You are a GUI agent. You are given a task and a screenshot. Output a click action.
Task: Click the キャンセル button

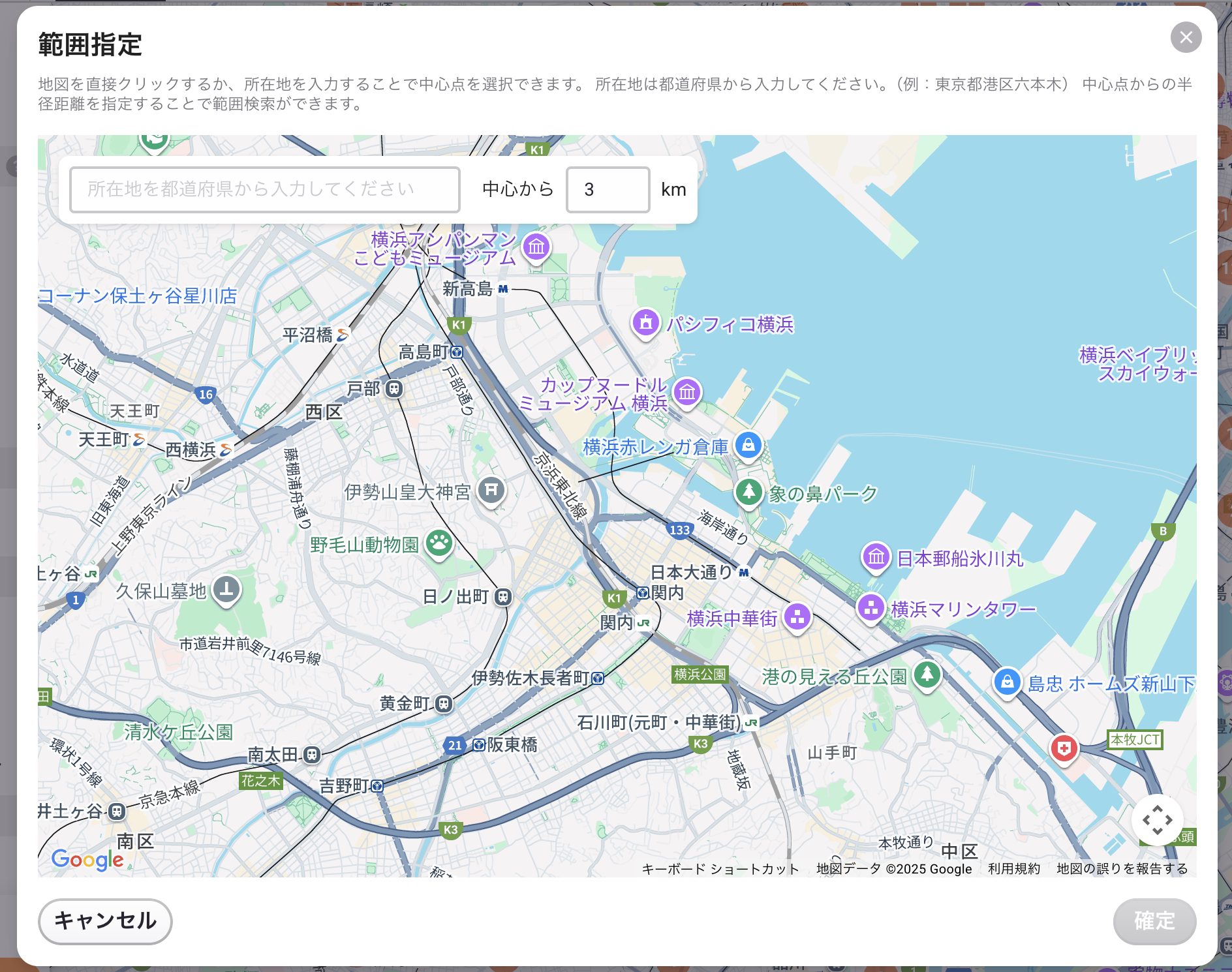tap(105, 921)
